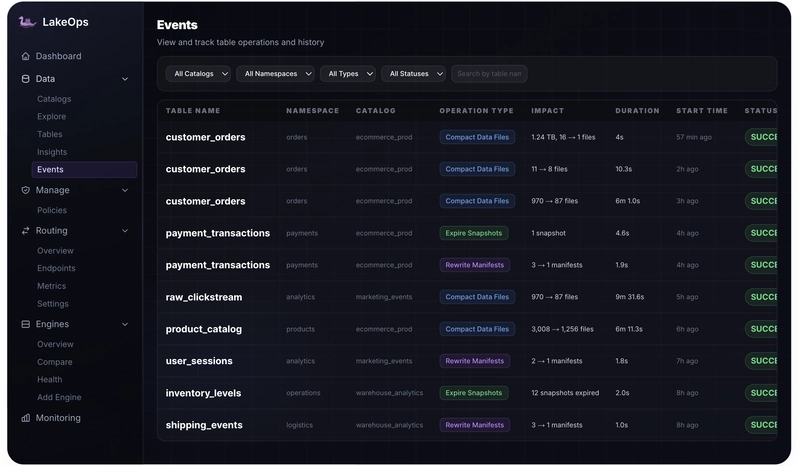Screen dimensions: 800x466
Task: Collapse the Data section chevron
Action: [x=125, y=79]
